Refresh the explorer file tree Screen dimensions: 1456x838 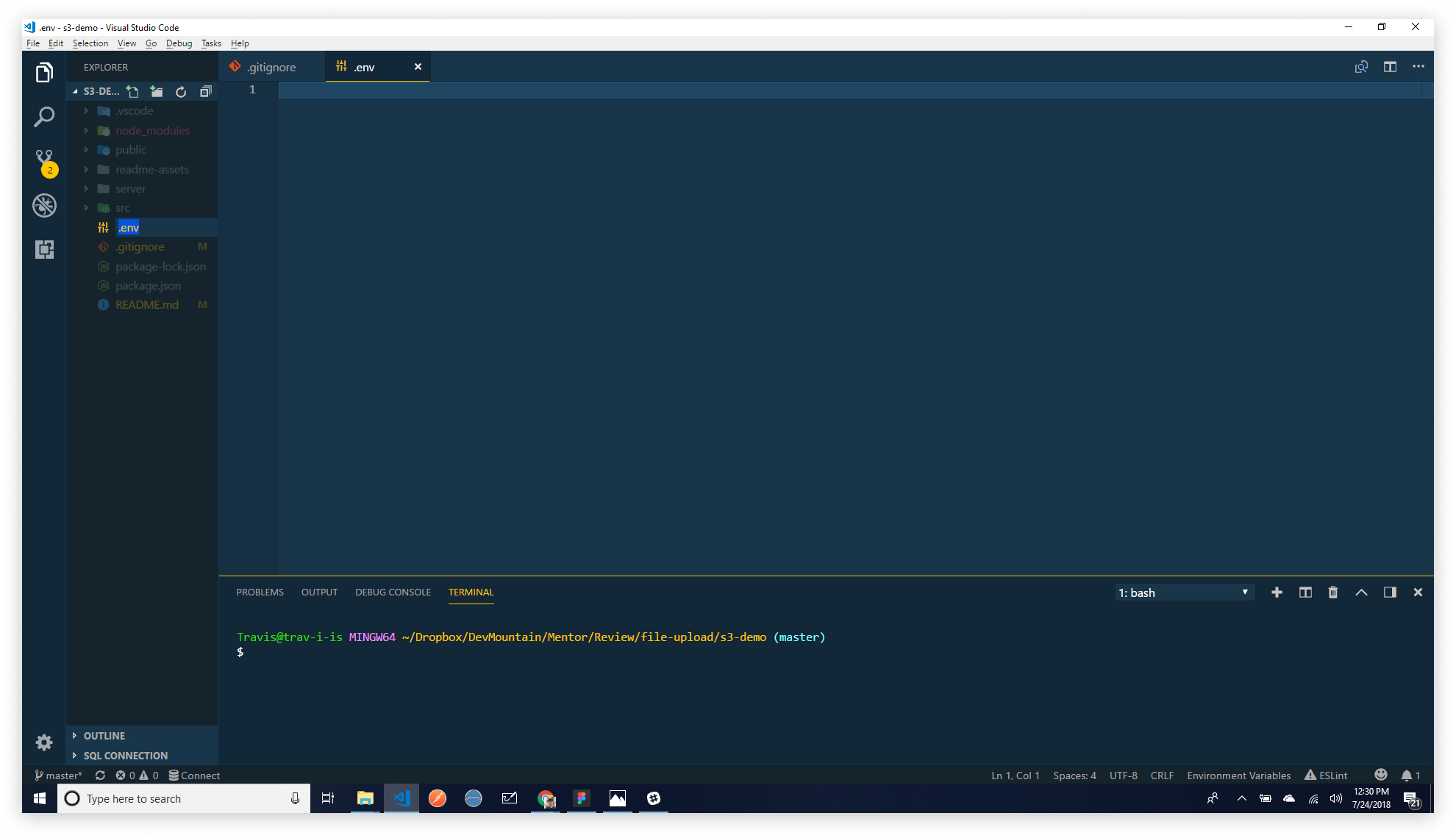point(181,91)
